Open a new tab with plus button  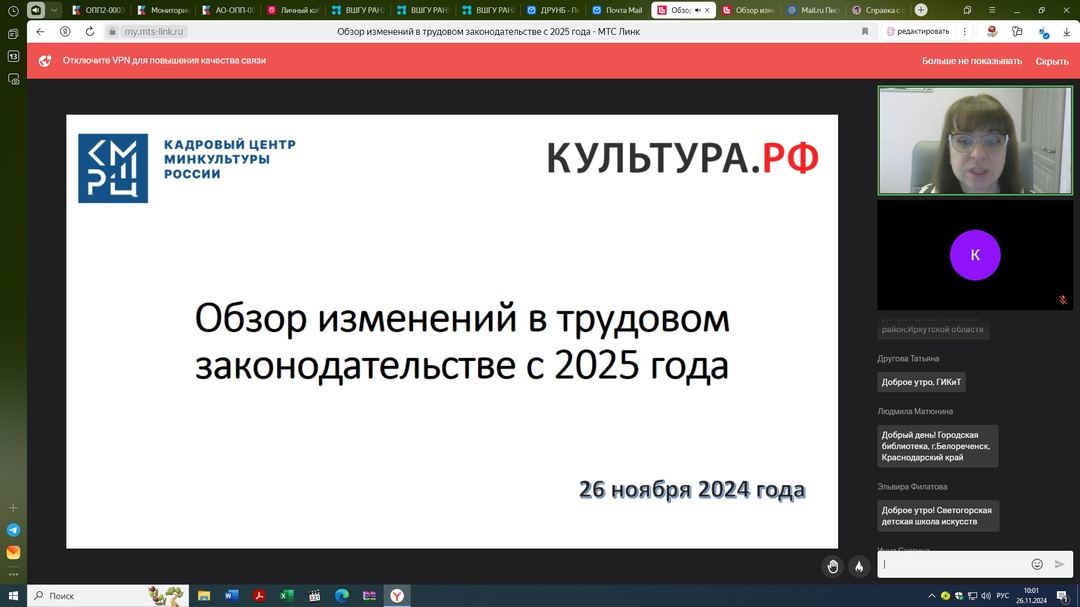pyautogui.click(x=921, y=10)
